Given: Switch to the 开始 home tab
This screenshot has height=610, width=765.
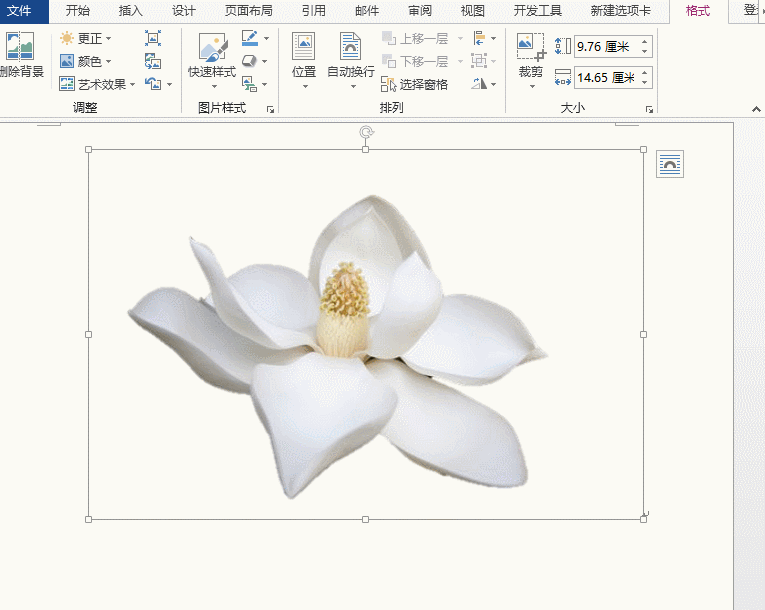Looking at the screenshot, I should coord(78,11).
